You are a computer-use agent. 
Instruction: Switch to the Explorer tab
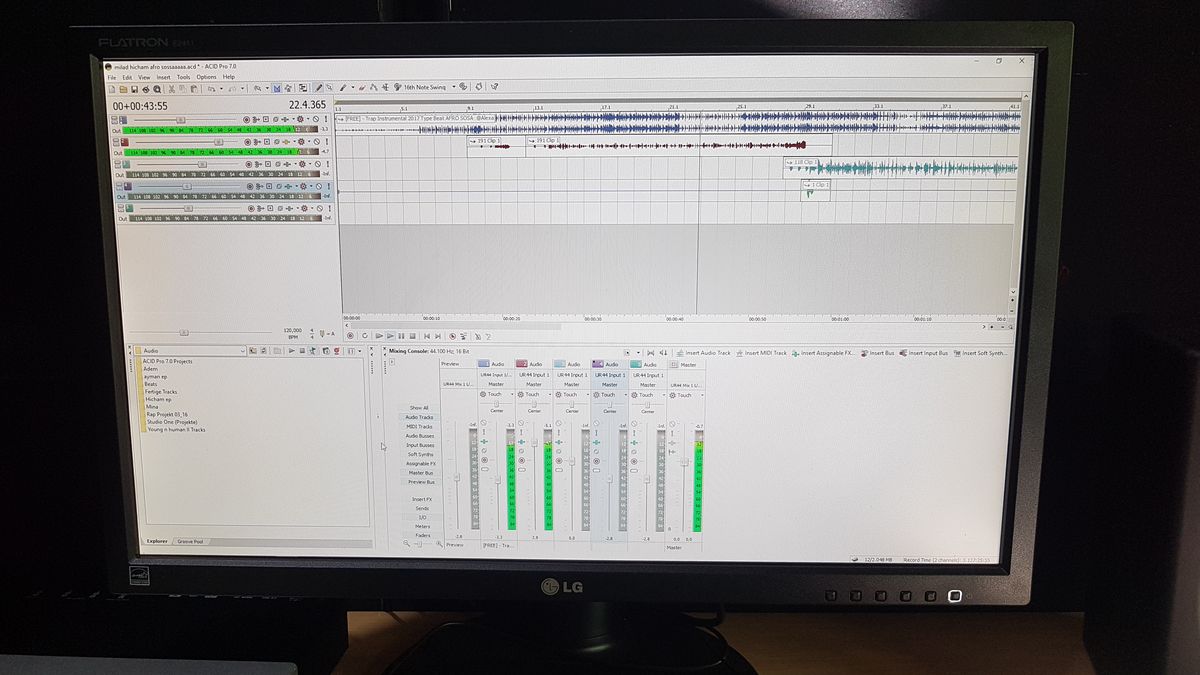(x=157, y=541)
